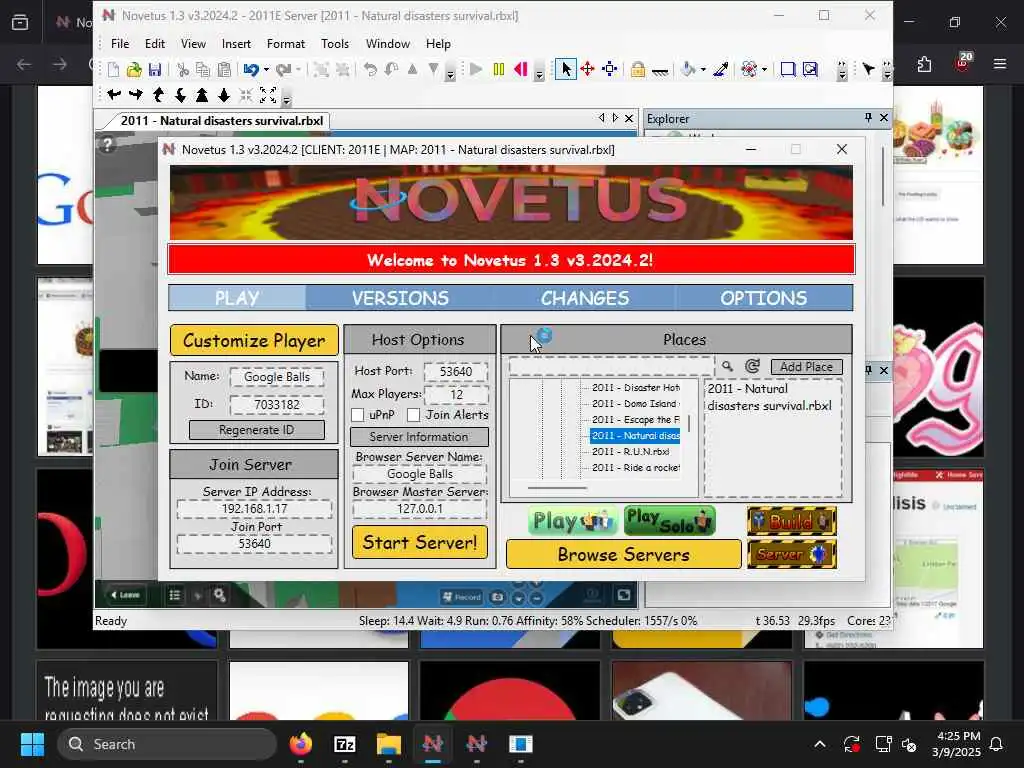This screenshot has width=1024, height=768.
Task: Expand the playback toolbar overflow chevron
Action: (539, 74)
